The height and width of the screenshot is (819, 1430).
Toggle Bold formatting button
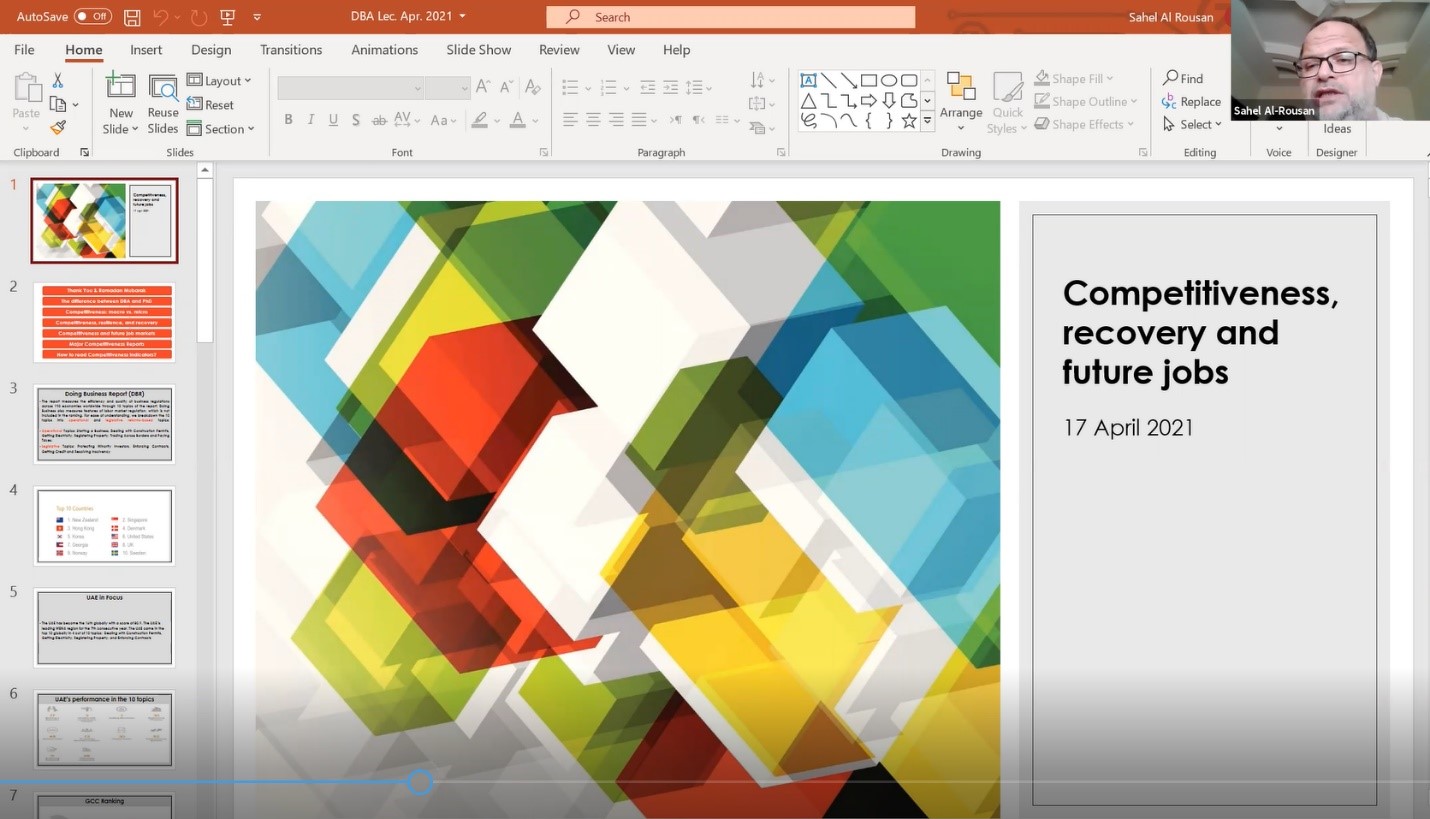[x=288, y=120]
